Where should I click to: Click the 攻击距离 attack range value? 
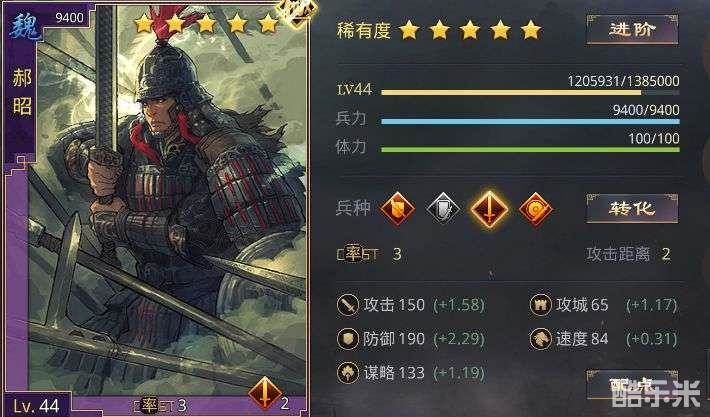click(665, 254)
